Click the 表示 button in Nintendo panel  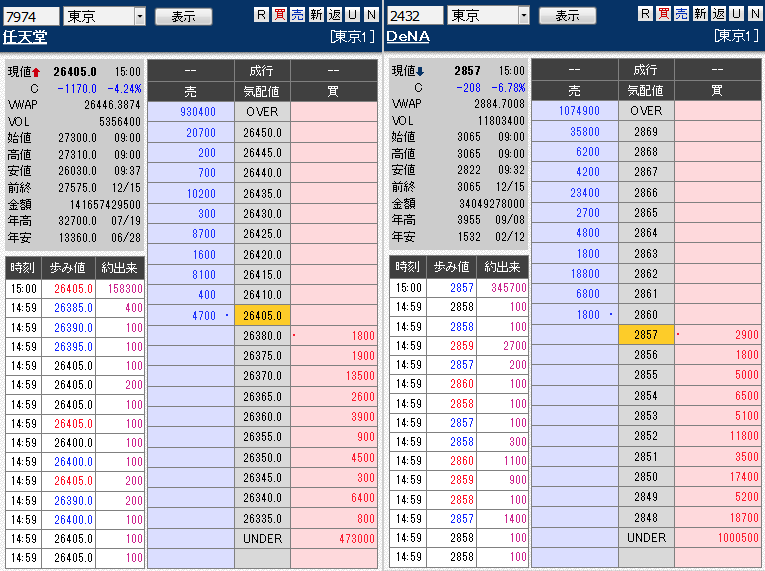183,17
